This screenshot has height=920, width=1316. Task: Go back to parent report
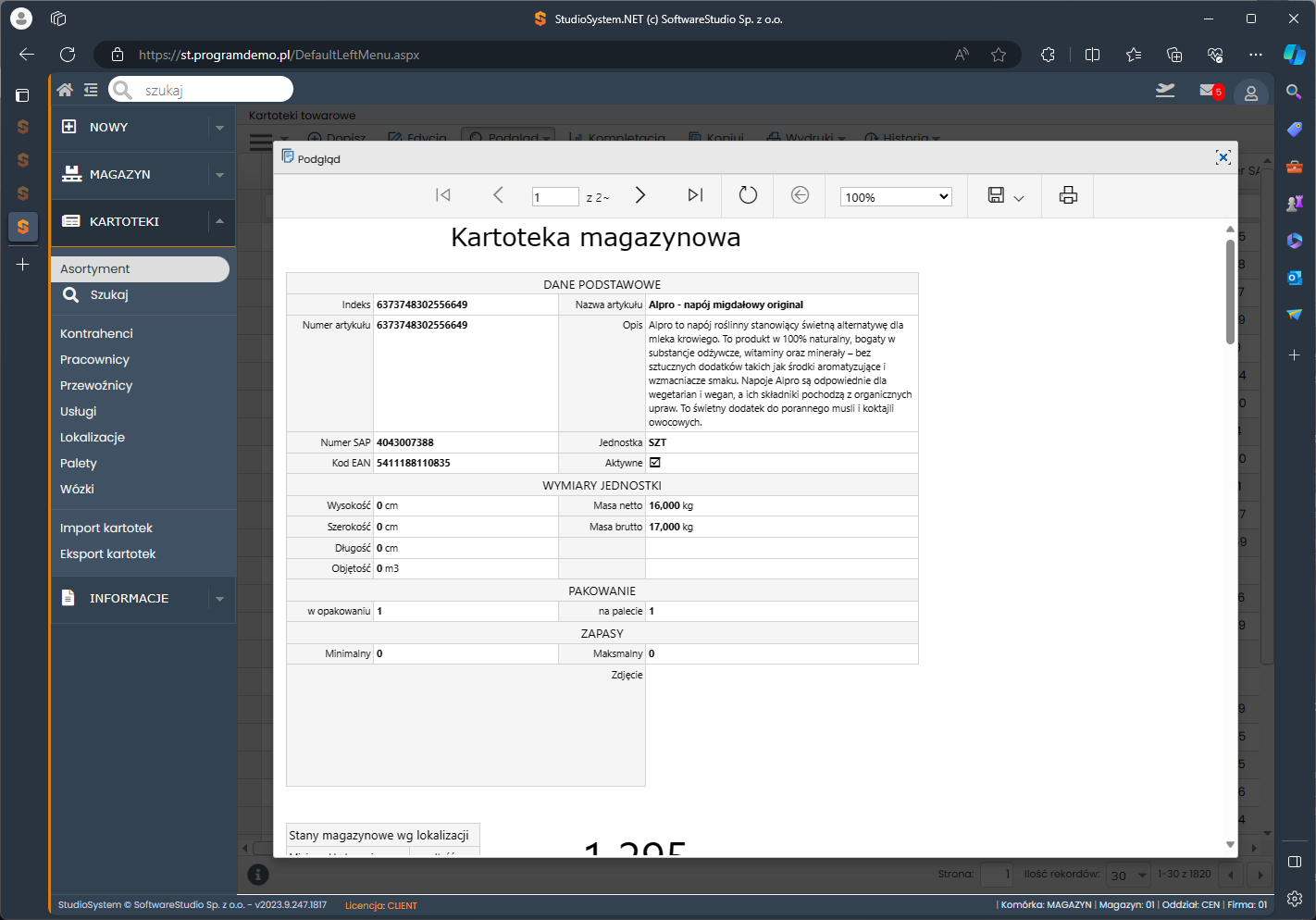[x=801, y=195]
